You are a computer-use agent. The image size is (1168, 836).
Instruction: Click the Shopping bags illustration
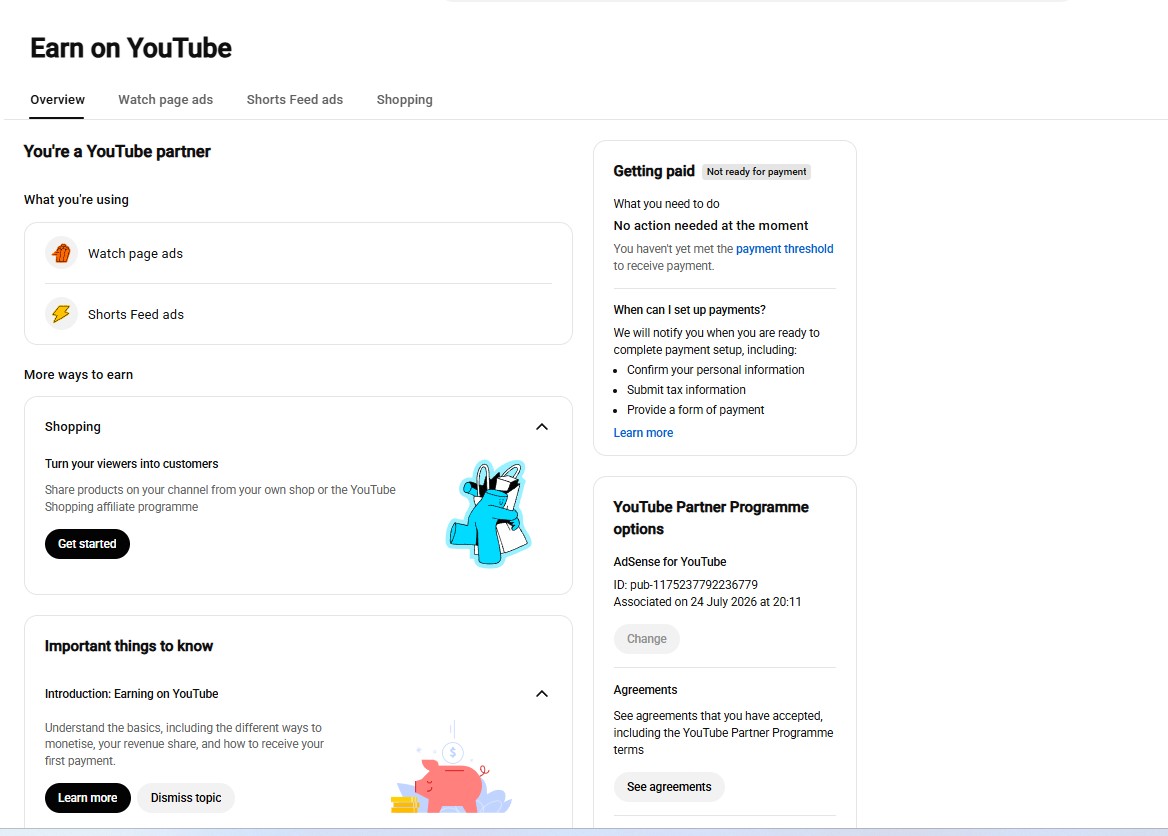(489, 513)
